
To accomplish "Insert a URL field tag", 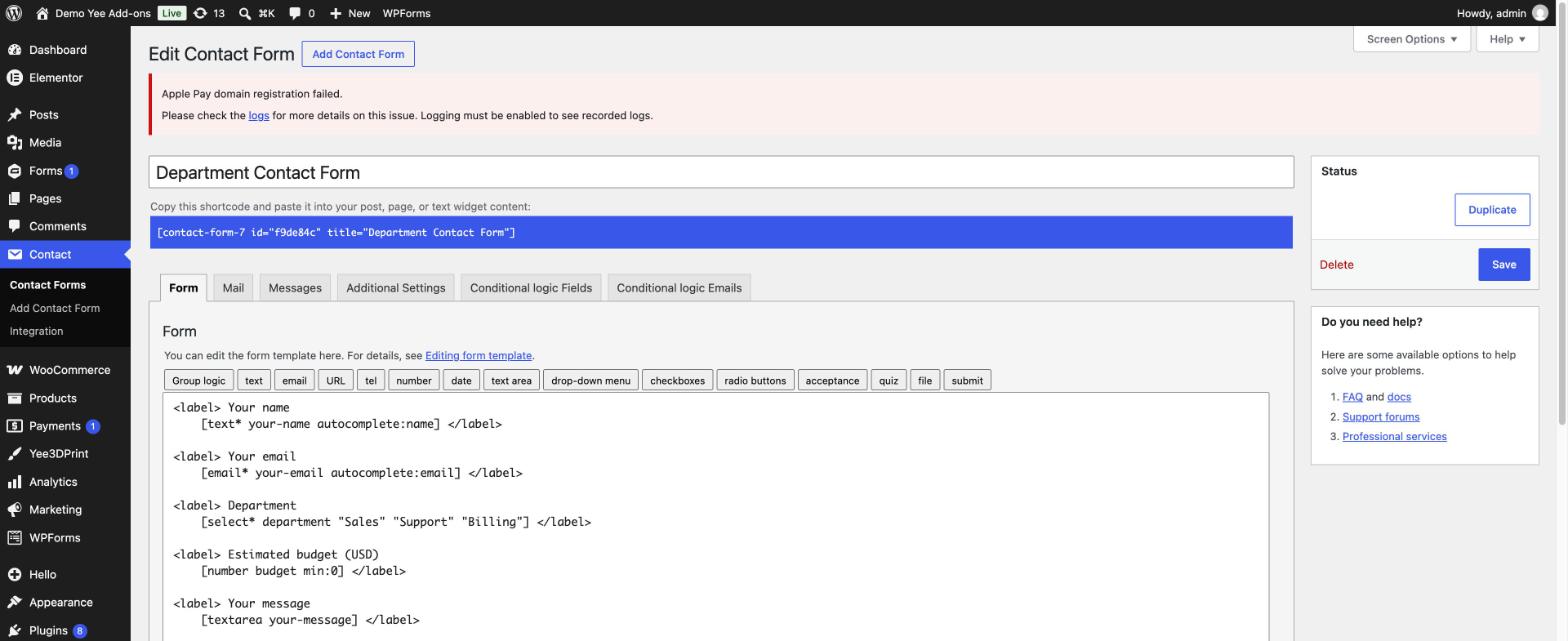I will click(336, 381).
